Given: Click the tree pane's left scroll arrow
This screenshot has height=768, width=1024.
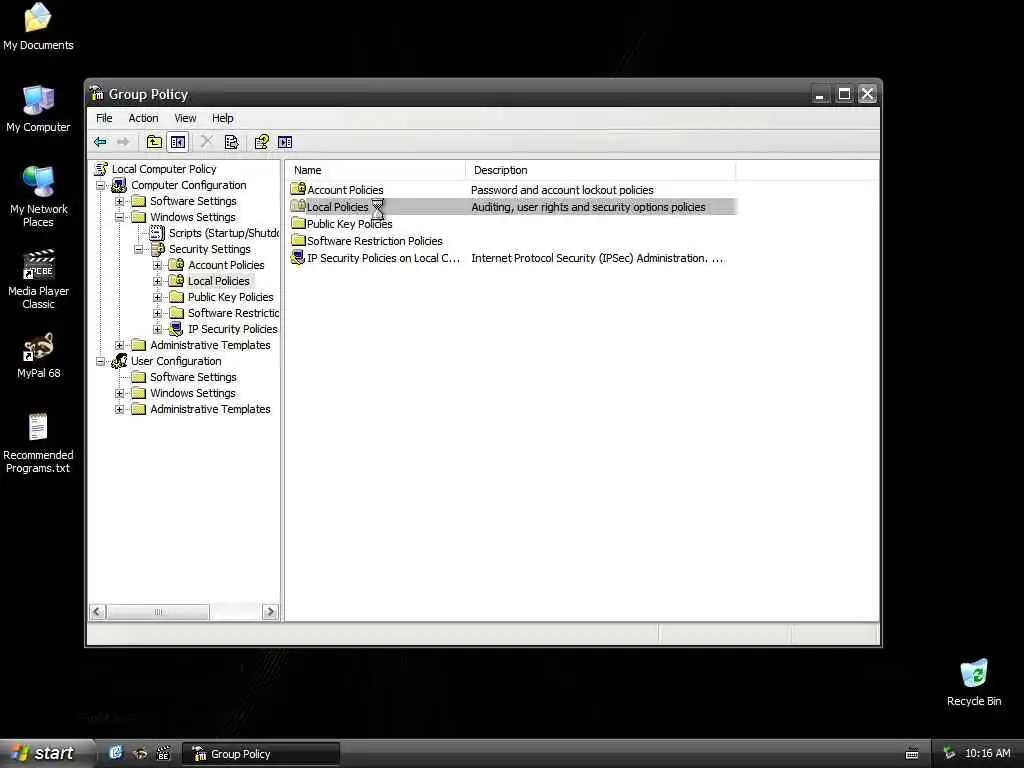Looking at the screenshot, I should 97,612.
